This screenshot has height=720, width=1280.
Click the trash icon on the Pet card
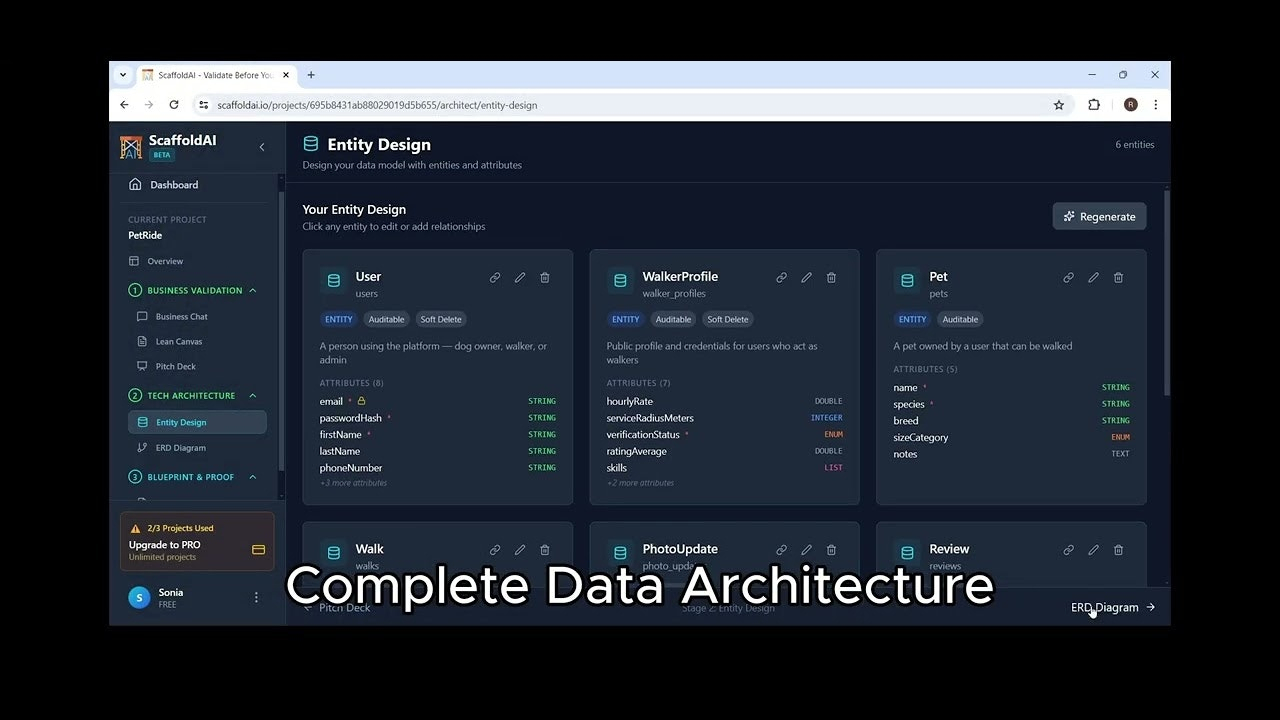pos(1118,278)
